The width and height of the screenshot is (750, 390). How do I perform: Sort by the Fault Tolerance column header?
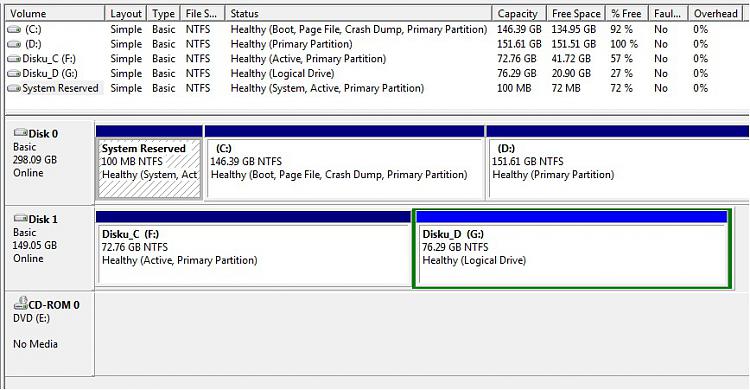(x=668, y=13)
